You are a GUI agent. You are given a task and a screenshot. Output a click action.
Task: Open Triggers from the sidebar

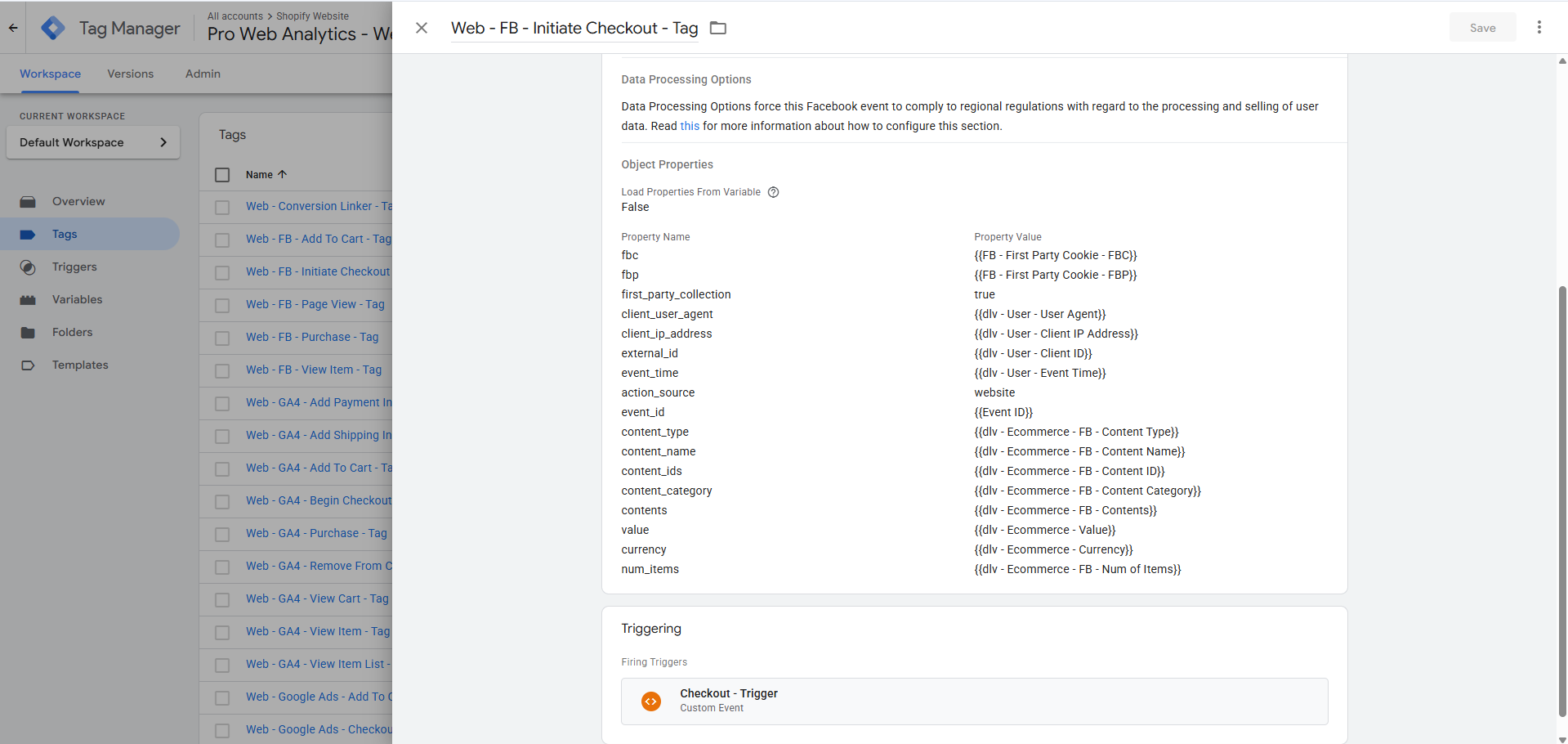point(74,267)
